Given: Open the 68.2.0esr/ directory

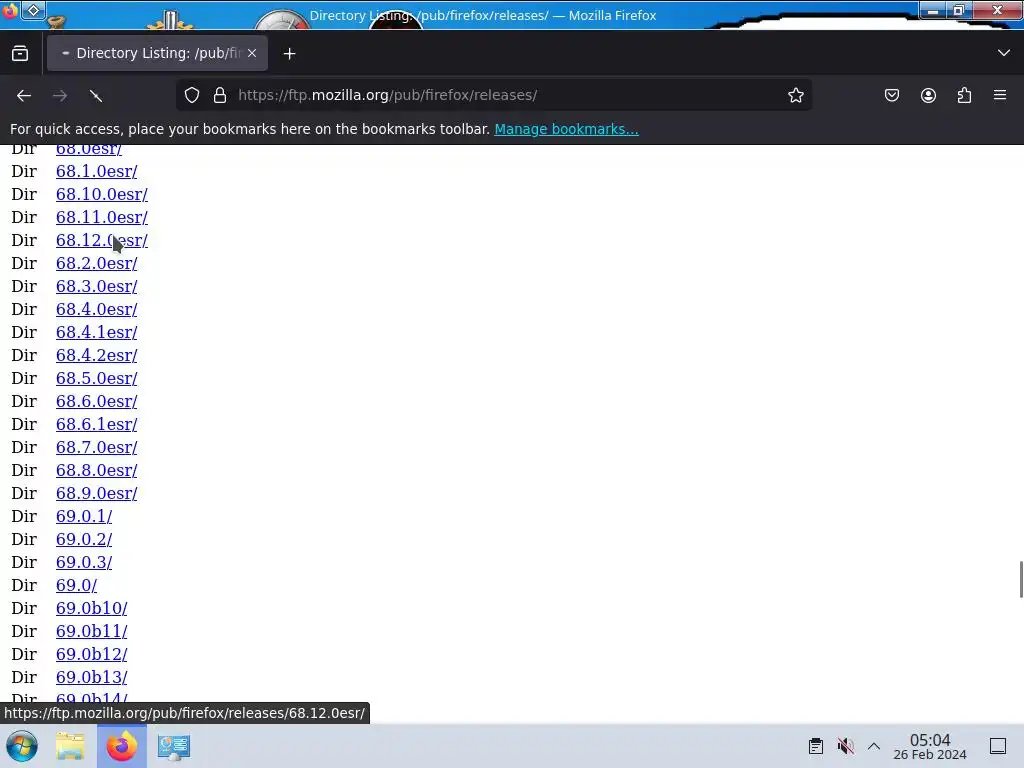Looking at the screenshot, I should [x=97, y=263].
